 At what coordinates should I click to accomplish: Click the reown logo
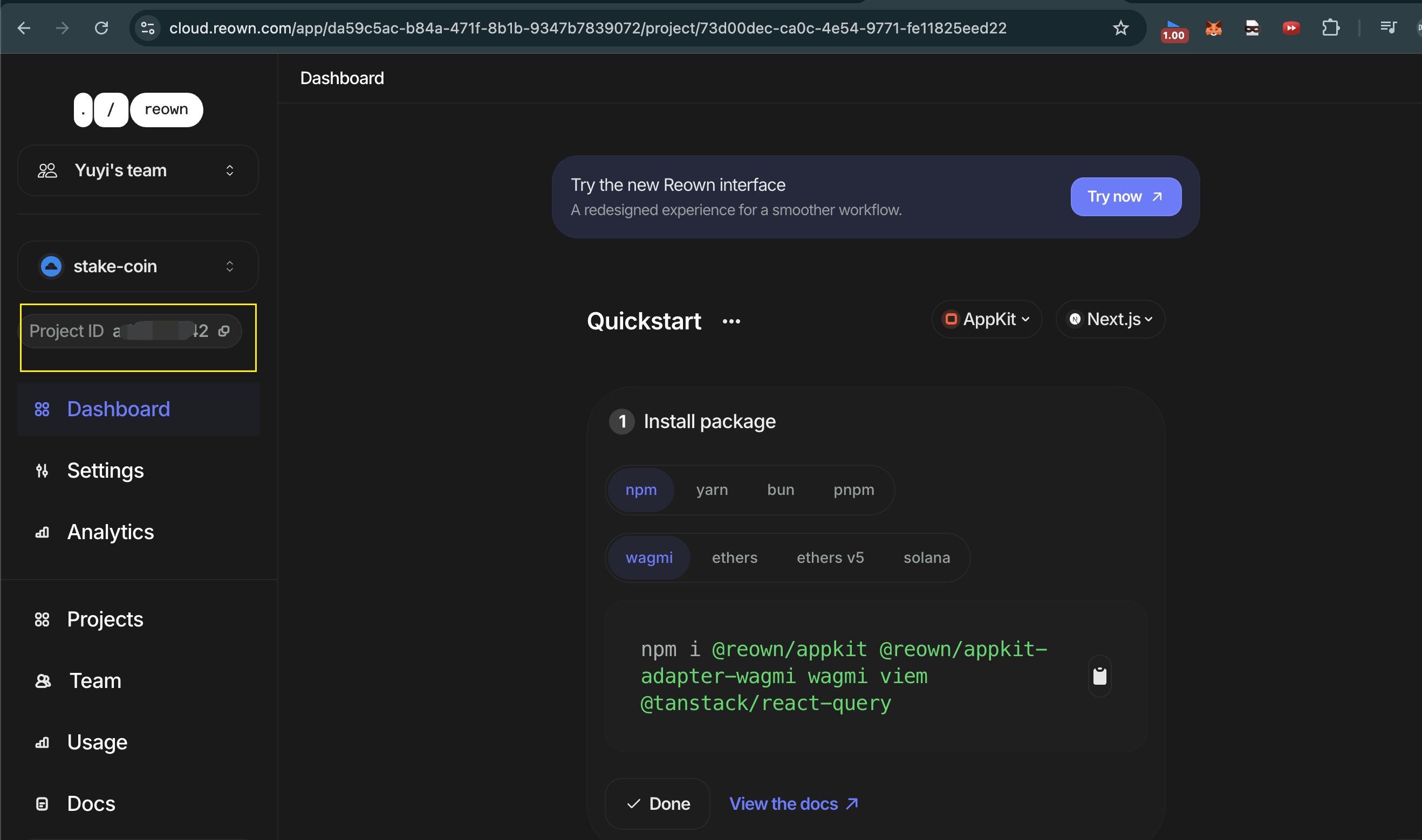click(x=138, y=110)
